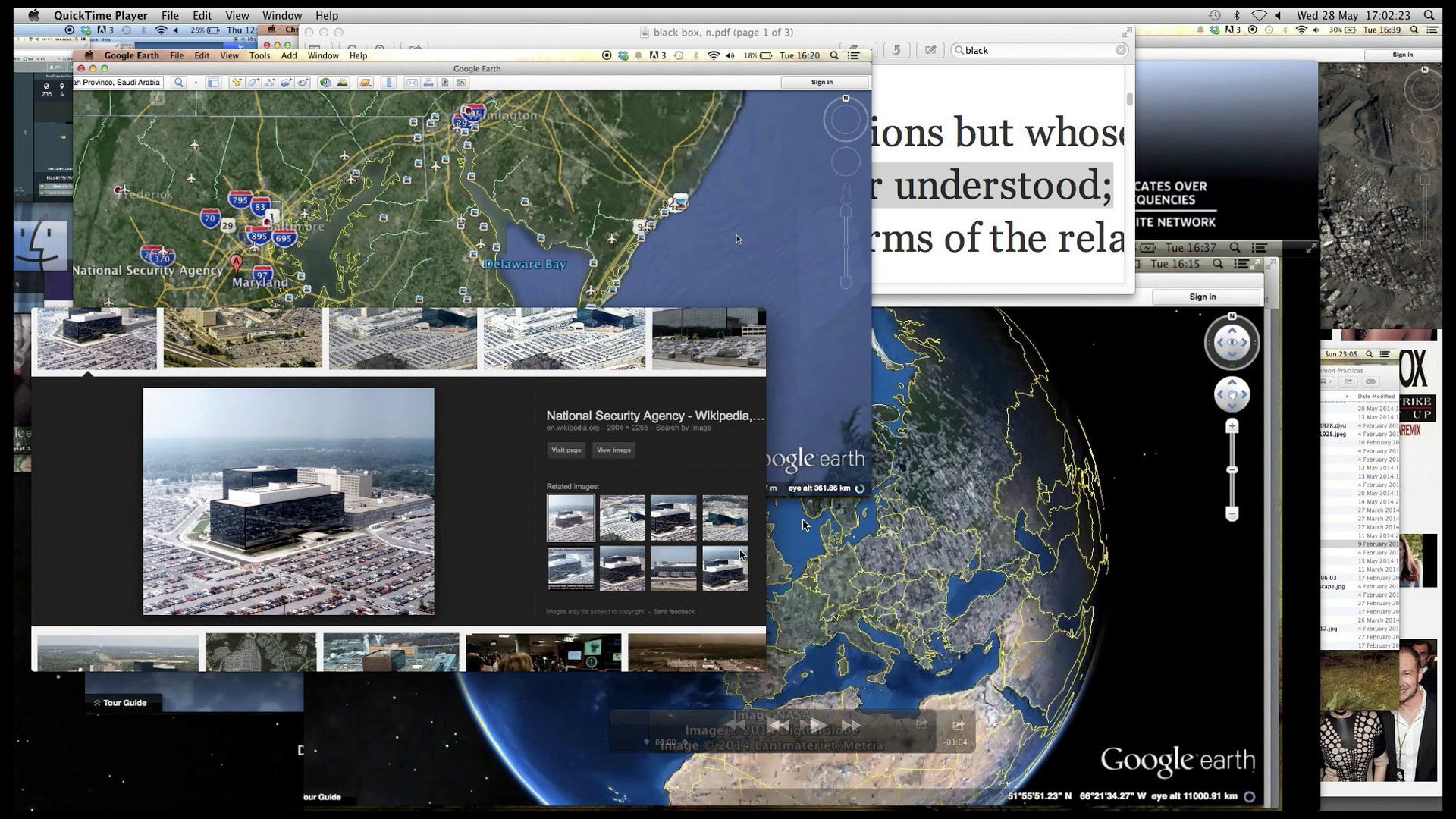Viewport: 1456px width, 819px height.
Task: Click Wi-Fi icon in Tue 16:20 menu bar
Action: click(713, 55)
